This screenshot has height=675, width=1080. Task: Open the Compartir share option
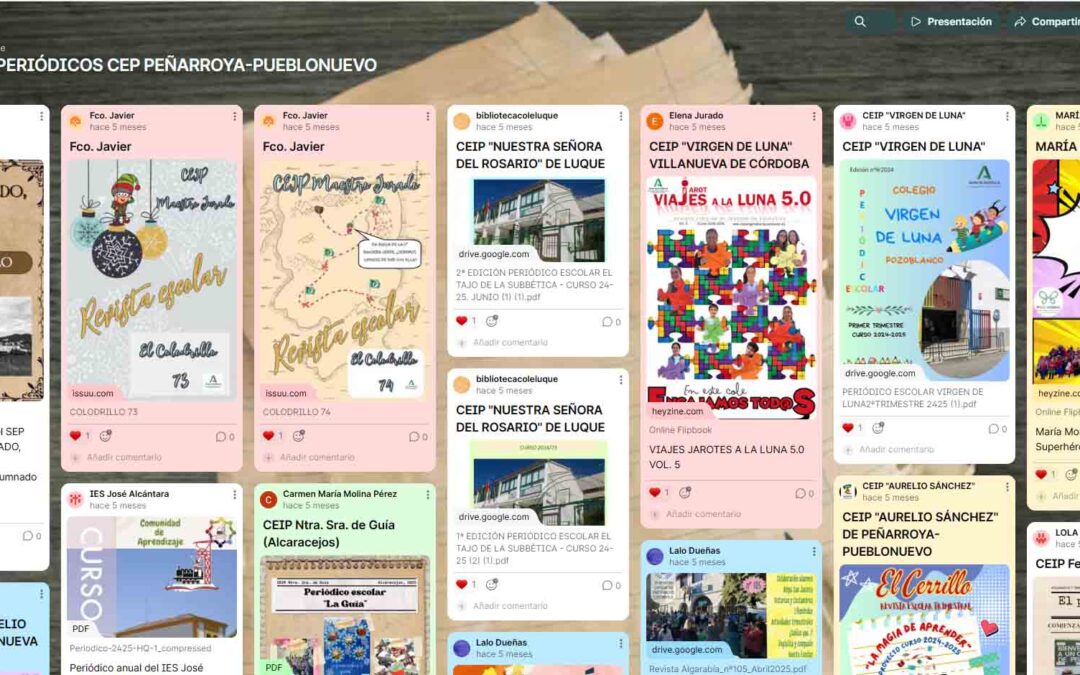pos(1046,21)
